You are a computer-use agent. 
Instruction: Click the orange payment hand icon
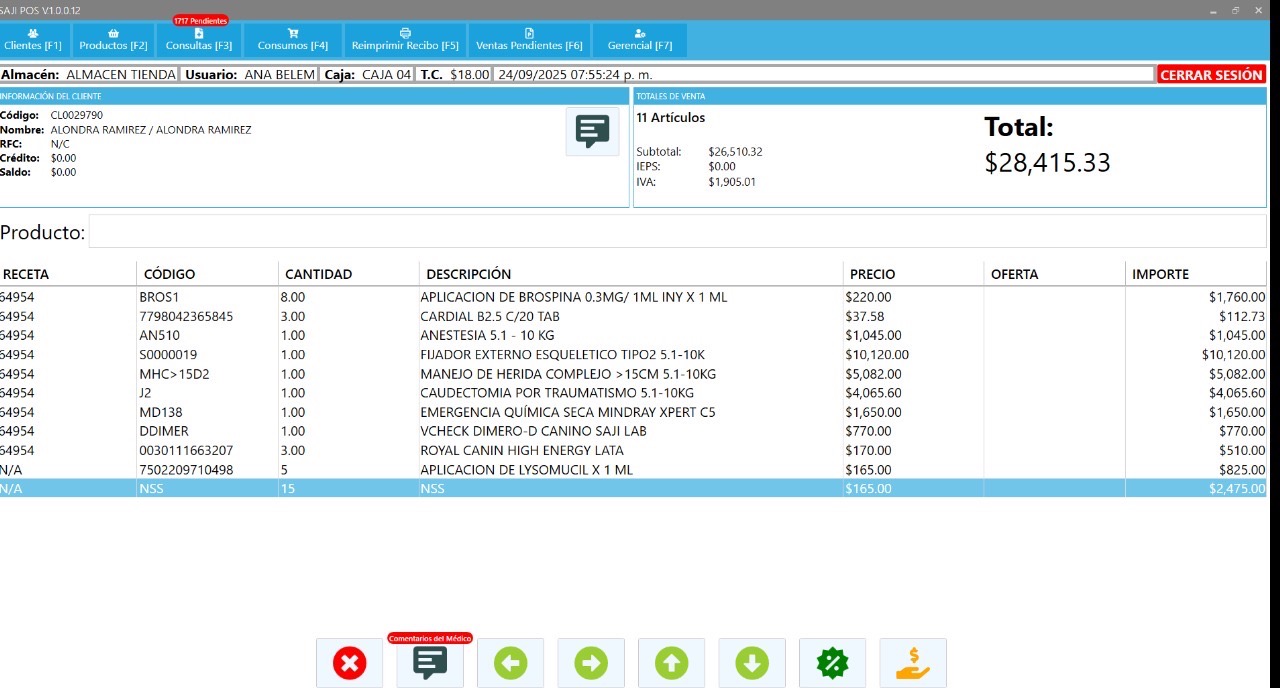click(912, 662)
